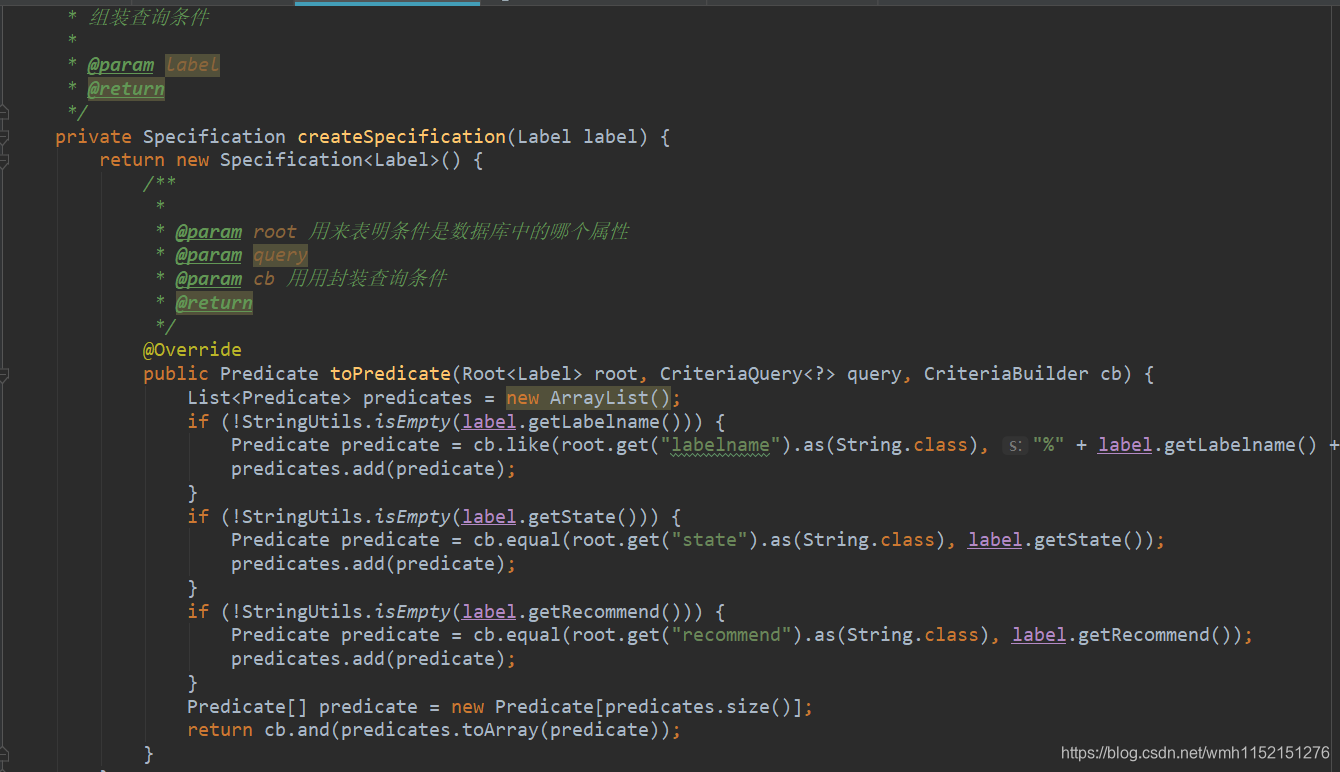Click List<Predicate> type declaration
1340x772 pixels.
(x=269, y=398)
